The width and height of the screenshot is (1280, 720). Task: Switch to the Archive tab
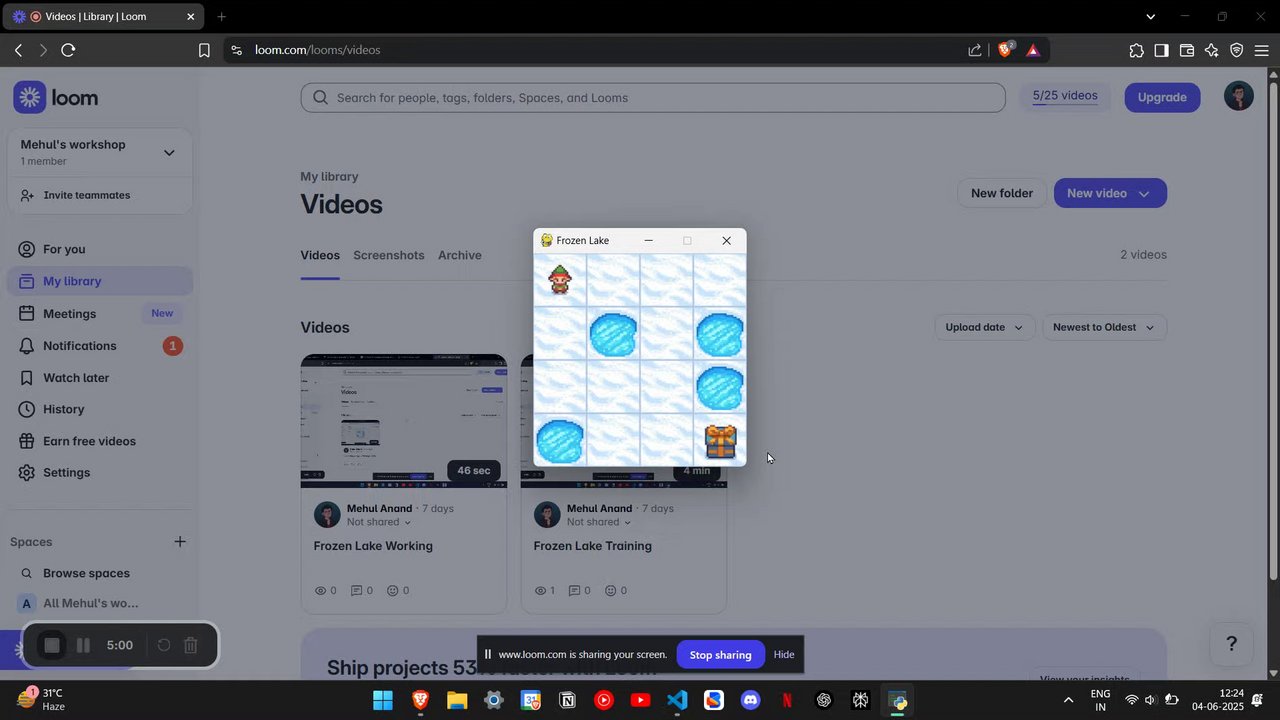click(460, 255)
